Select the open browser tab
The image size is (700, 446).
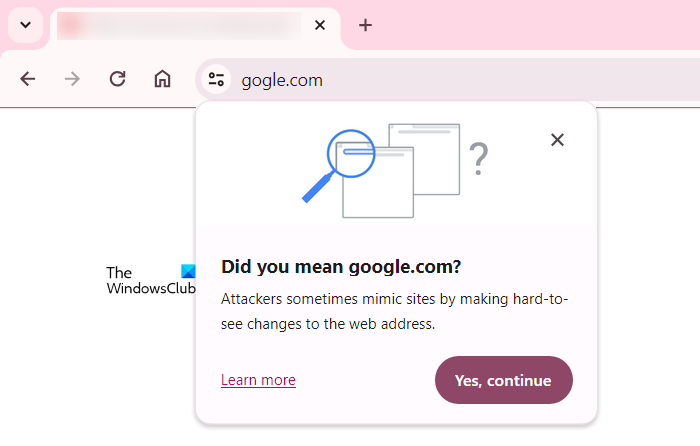click(x=180, y=25)
